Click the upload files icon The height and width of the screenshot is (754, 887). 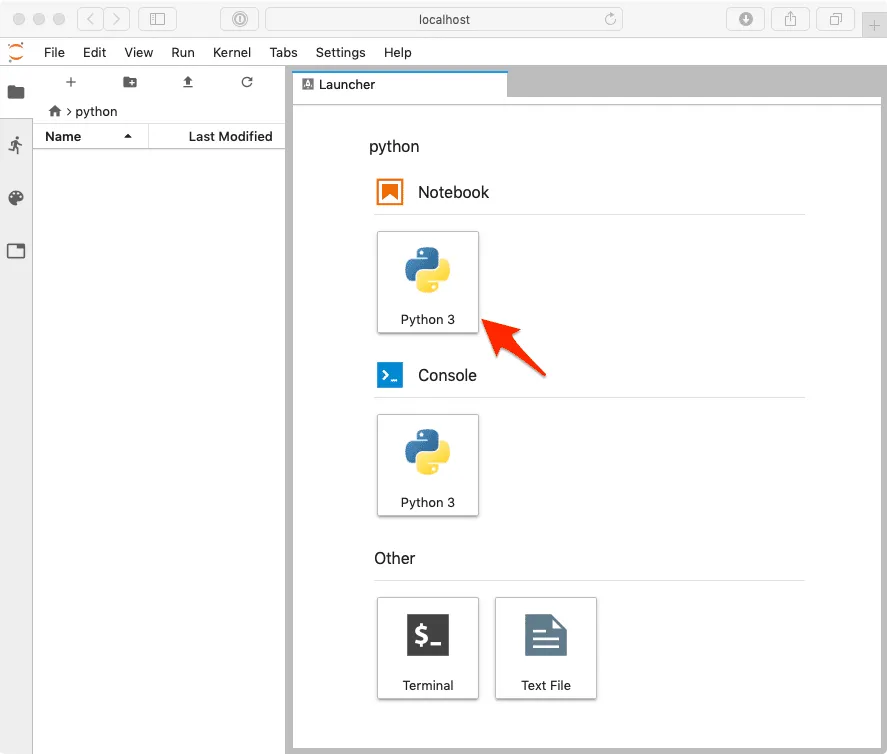coord(188,82)
